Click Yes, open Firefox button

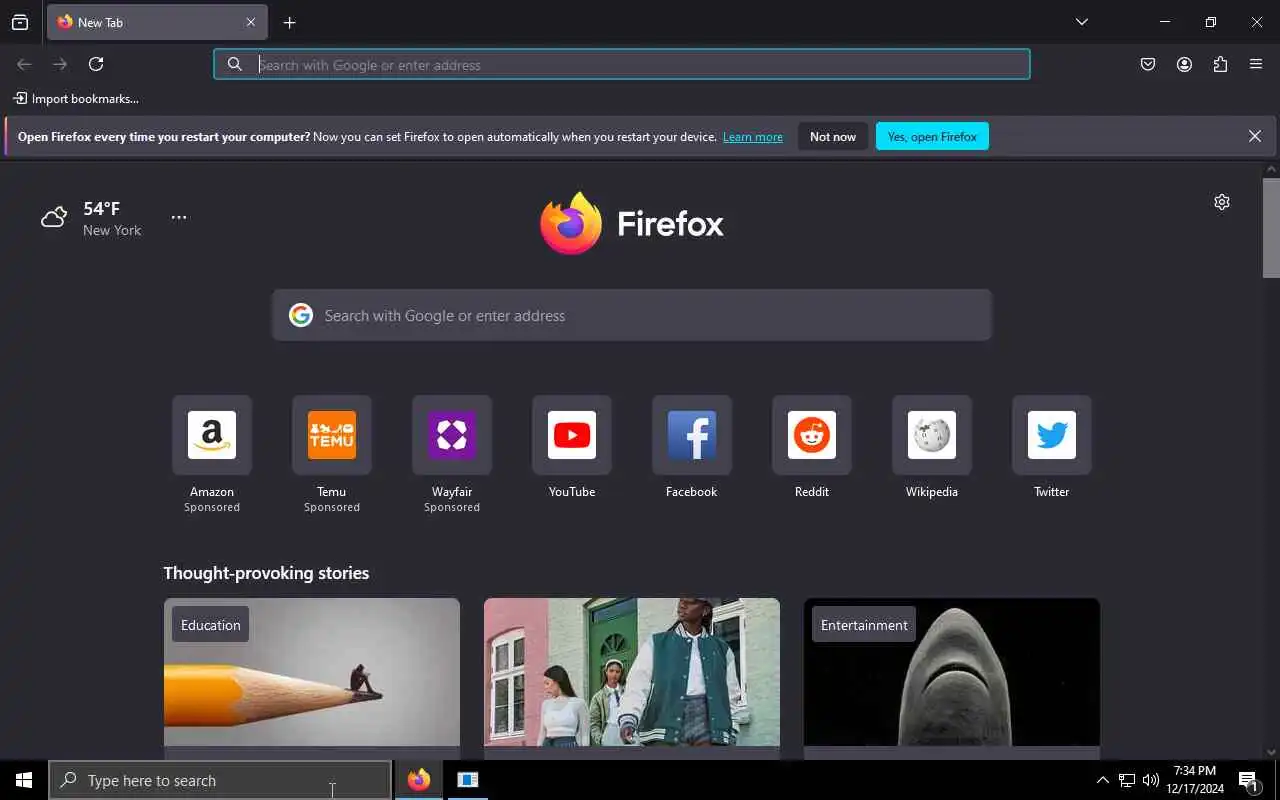[x=932, y=137]
